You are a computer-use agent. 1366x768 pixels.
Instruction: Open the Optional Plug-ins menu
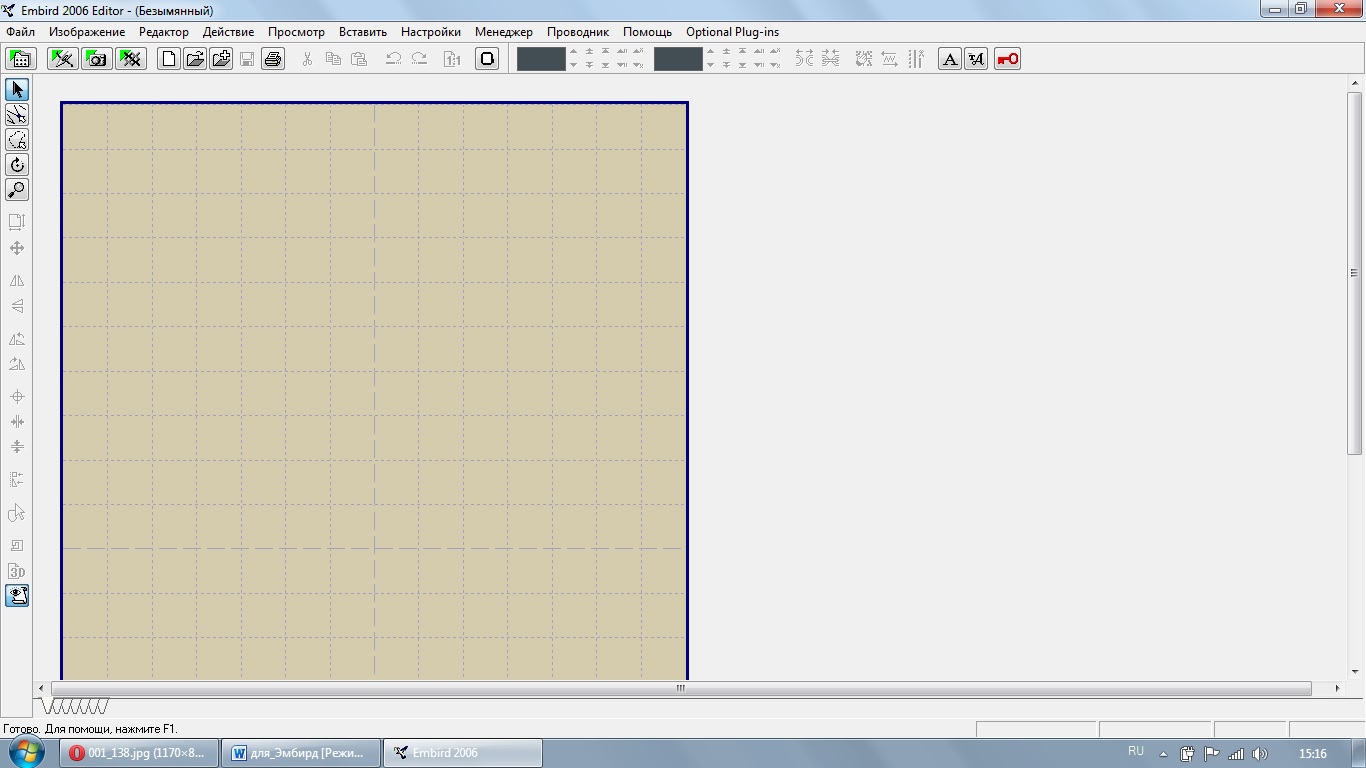[732, 32]
